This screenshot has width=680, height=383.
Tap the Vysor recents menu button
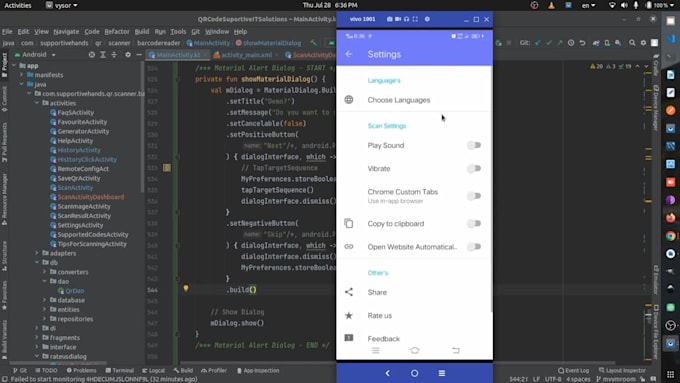[x=441, y=373]
